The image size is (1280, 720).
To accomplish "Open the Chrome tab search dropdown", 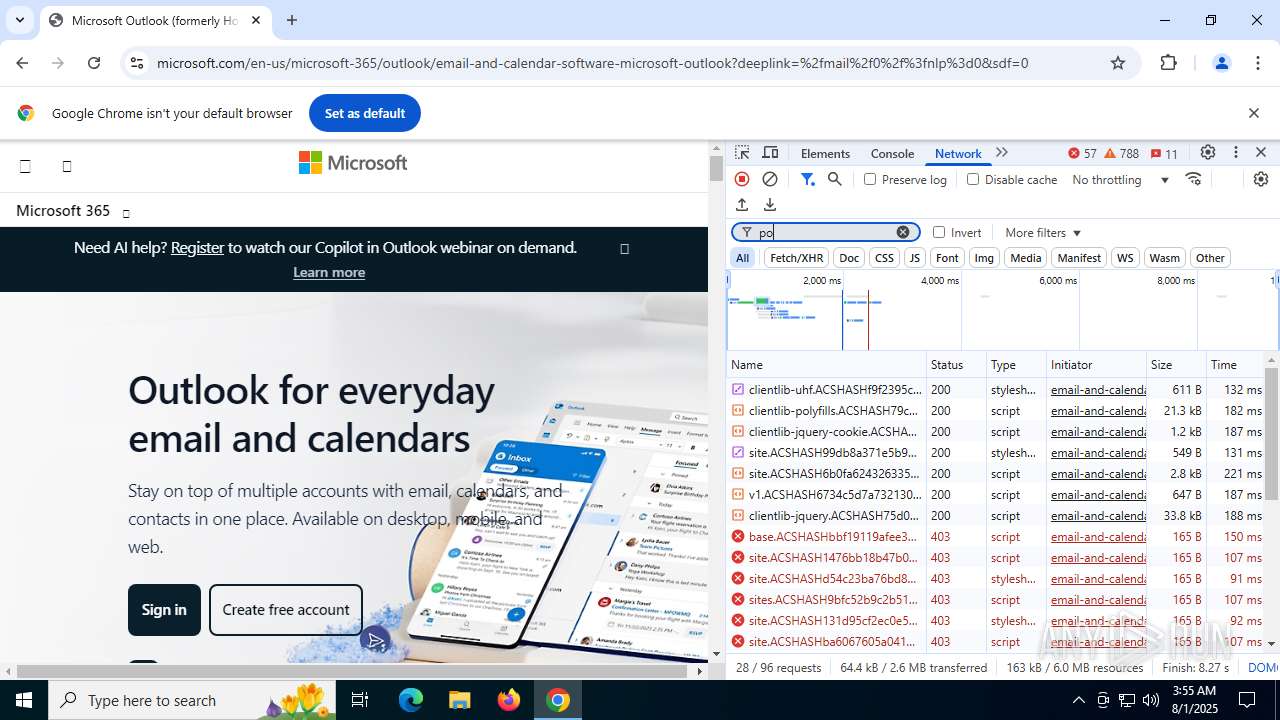I will pos(20,20).
